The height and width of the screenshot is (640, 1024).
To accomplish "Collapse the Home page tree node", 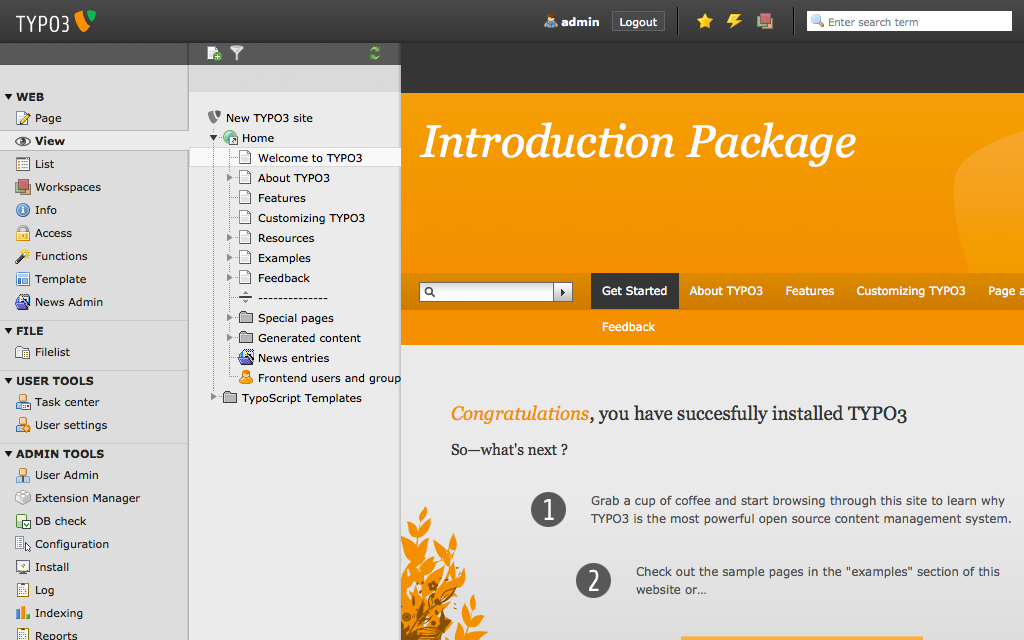I will point(214,138).
